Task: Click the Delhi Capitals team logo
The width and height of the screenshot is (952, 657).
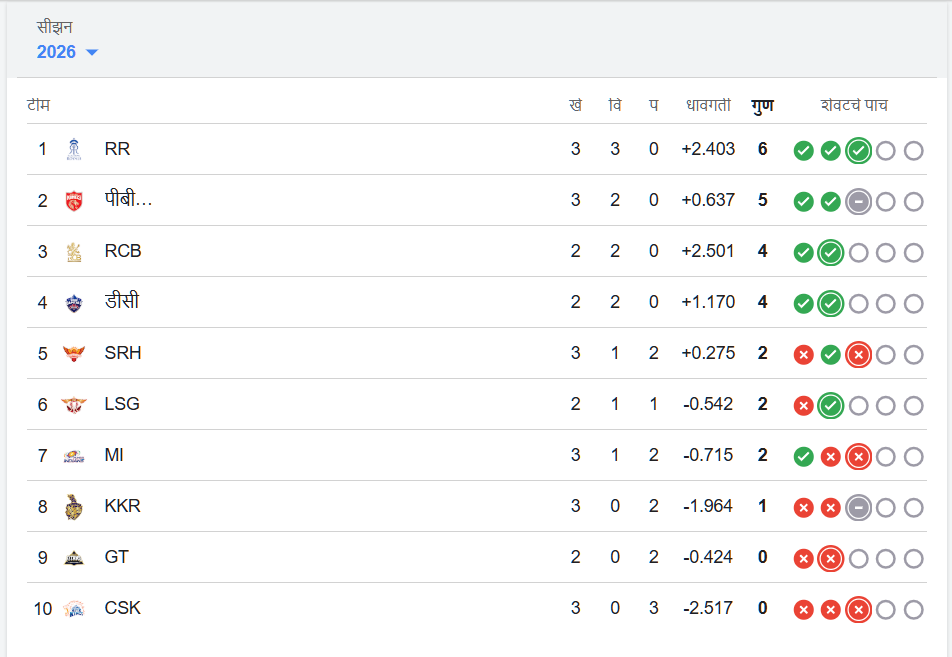Action: click(73, 303)
